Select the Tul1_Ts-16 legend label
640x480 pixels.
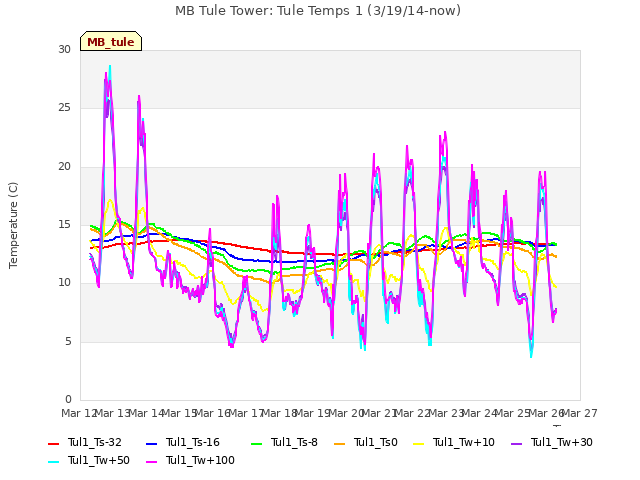193,442
